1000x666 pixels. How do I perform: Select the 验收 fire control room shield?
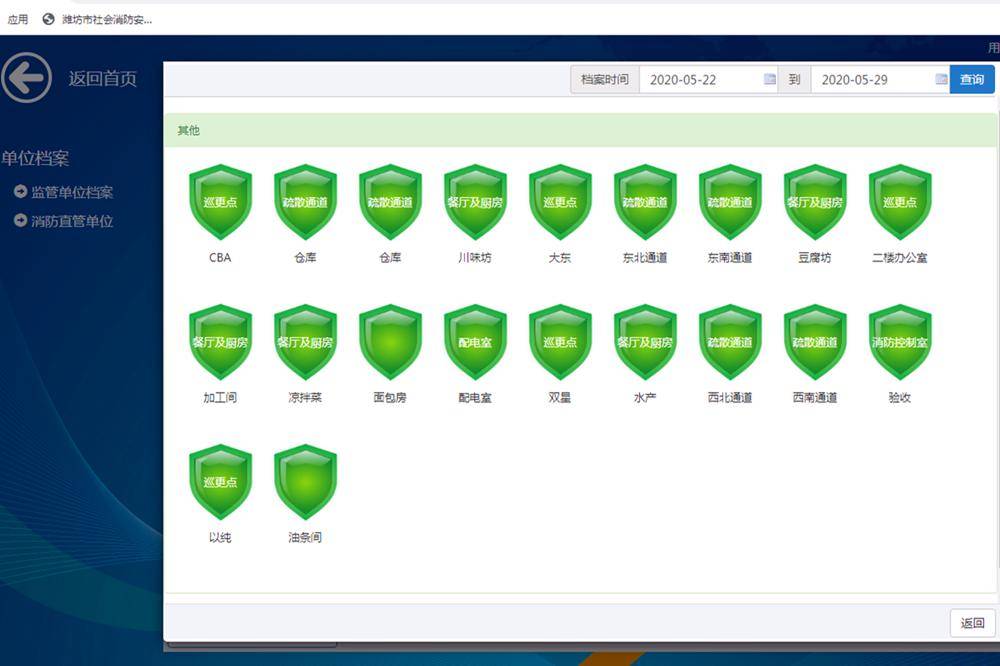[x=900, y=342]
